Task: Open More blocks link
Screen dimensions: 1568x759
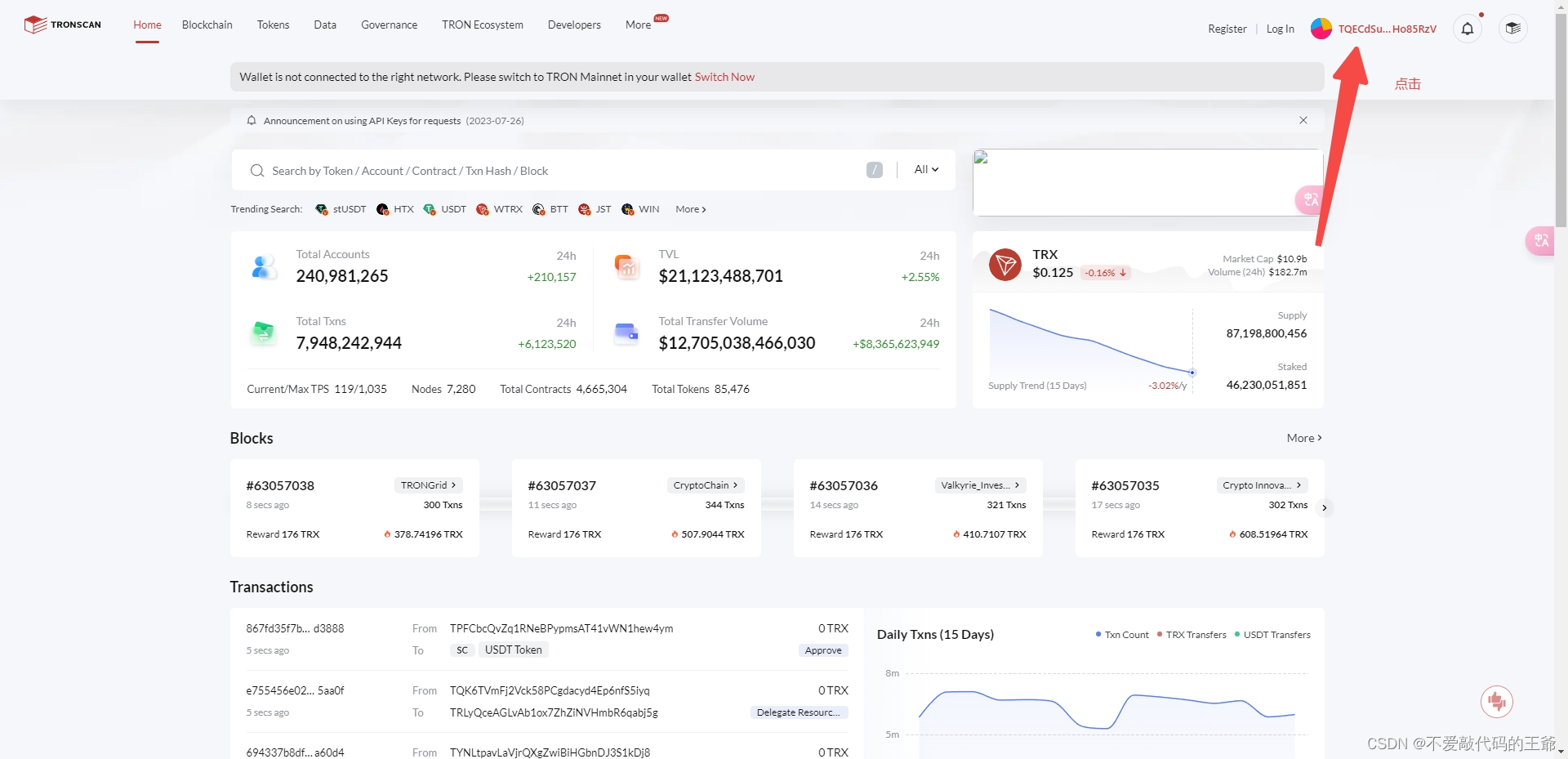Action: (x=1304, y=438)
